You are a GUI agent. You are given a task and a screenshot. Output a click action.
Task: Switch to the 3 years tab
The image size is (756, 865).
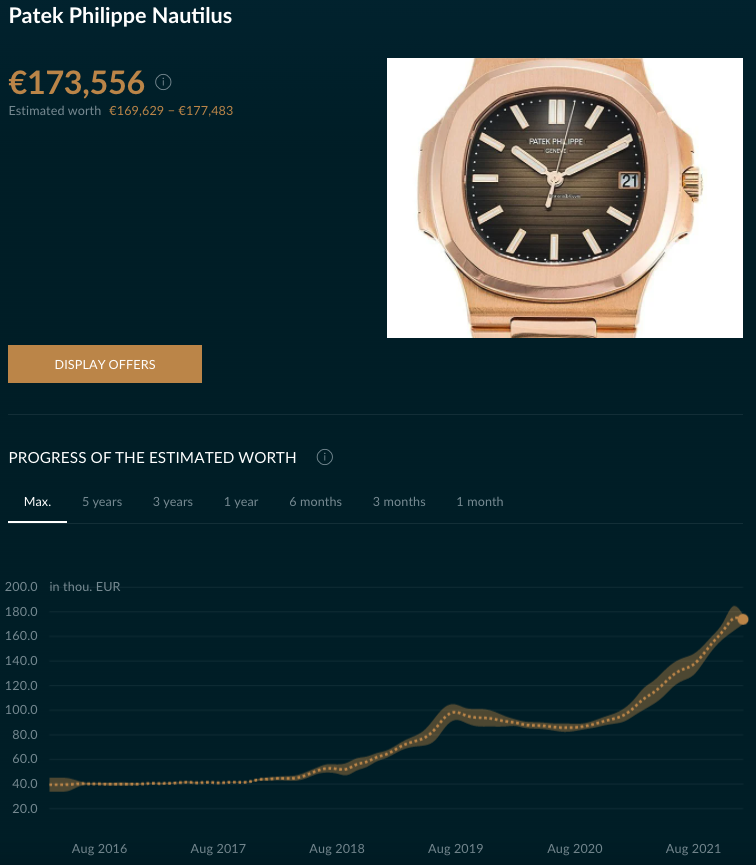pos(173,502)
